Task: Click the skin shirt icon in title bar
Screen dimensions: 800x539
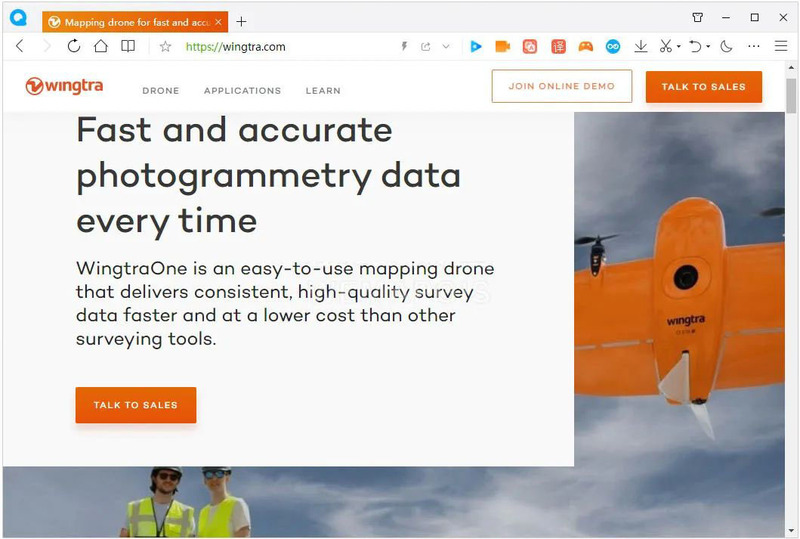Action: [x=697, y=18]
